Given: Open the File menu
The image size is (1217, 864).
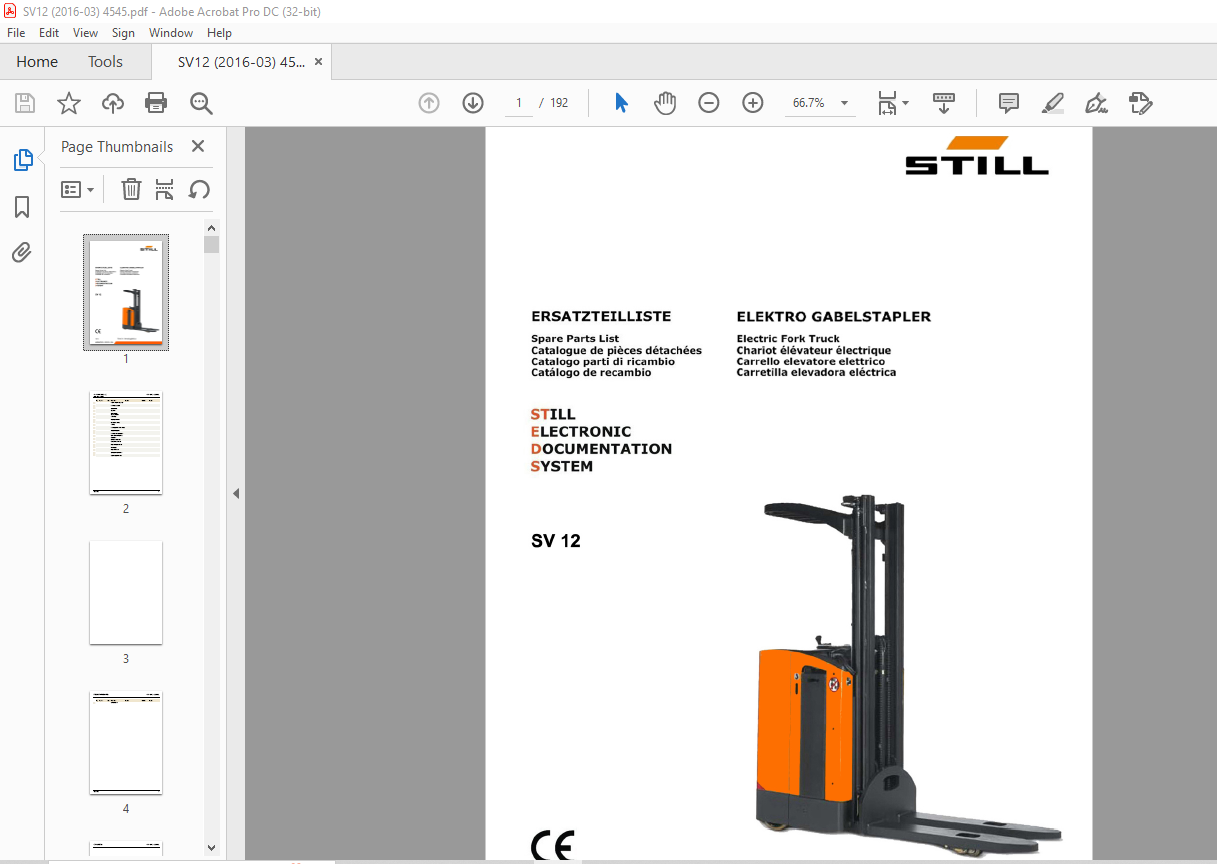Looking at the screenshot, I should pyautogui.click(x=16, y=33).
